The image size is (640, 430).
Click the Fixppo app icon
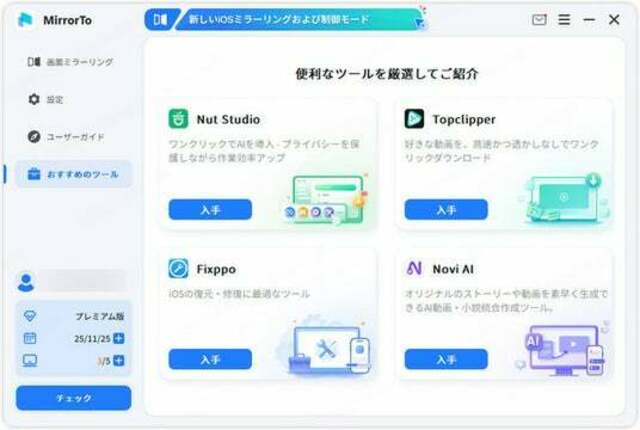pos(178,268)
